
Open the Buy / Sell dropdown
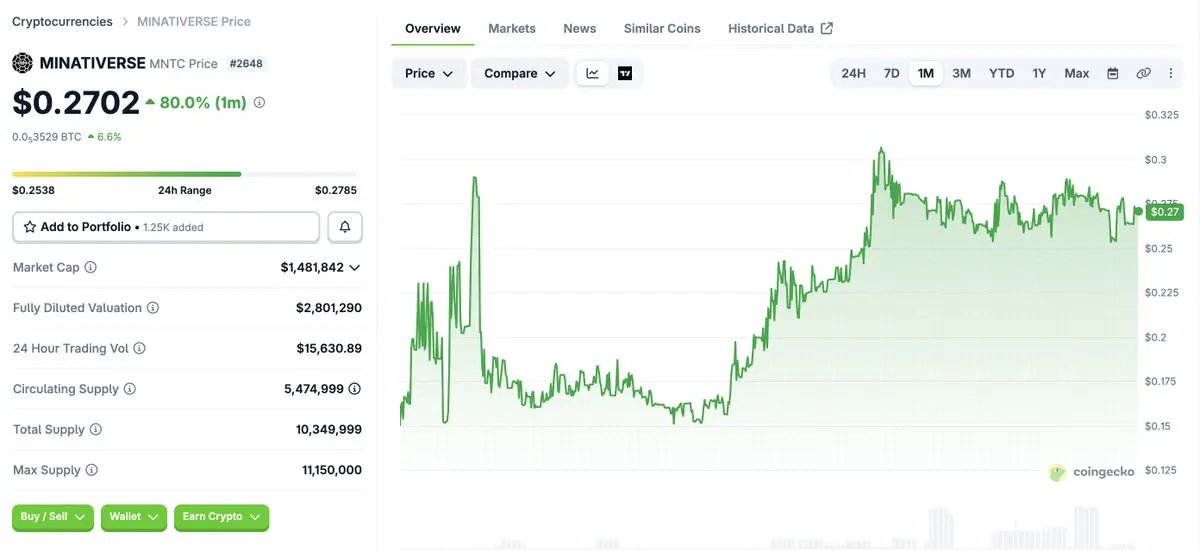click(53, 517)
